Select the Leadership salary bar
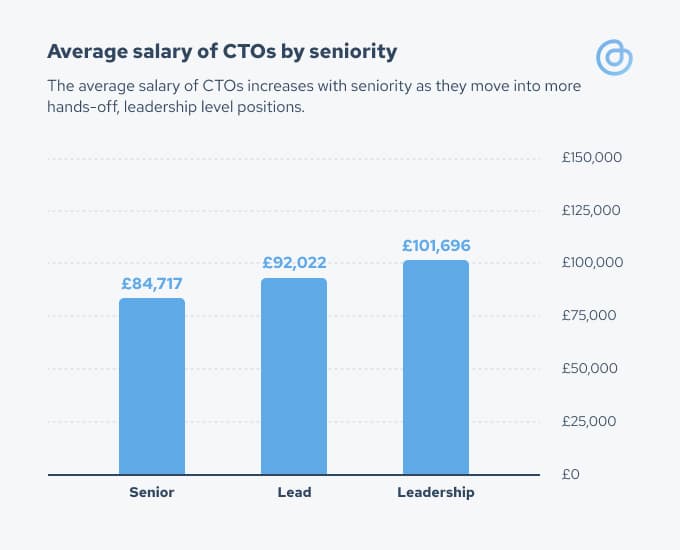Screen dimensions: 680x550 click(436, 367)
